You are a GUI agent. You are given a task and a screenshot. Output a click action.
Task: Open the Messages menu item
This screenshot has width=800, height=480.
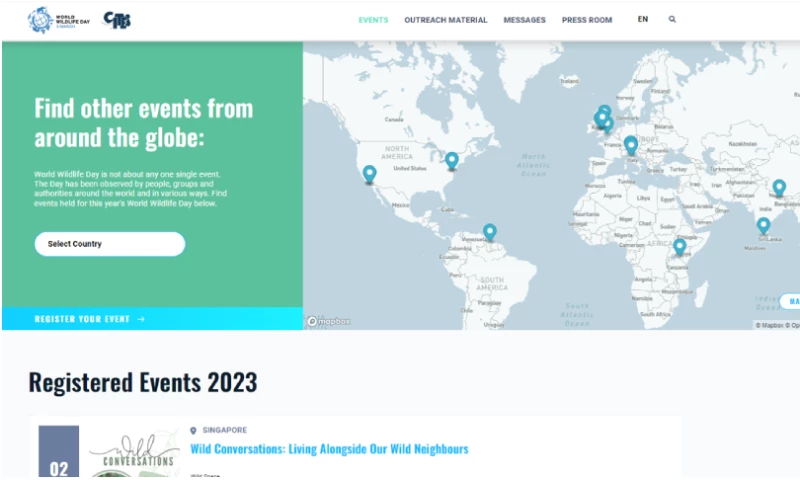click(524, 20)
